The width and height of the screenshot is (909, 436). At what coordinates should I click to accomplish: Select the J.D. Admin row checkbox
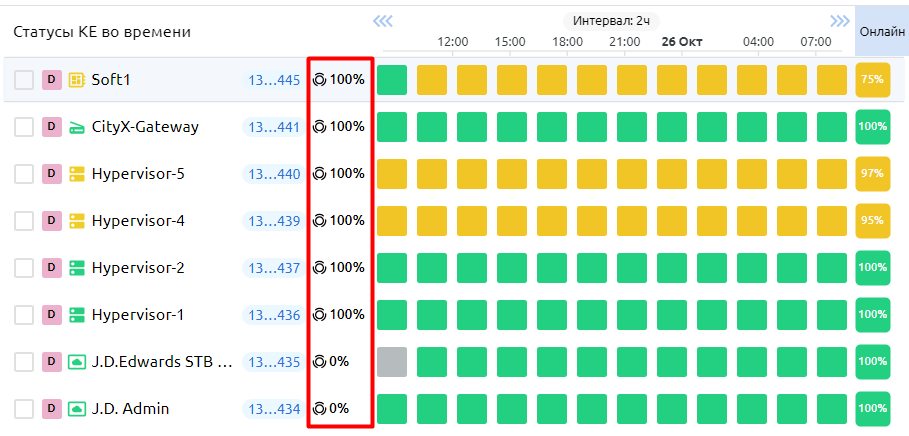click(x=24, y=409)
